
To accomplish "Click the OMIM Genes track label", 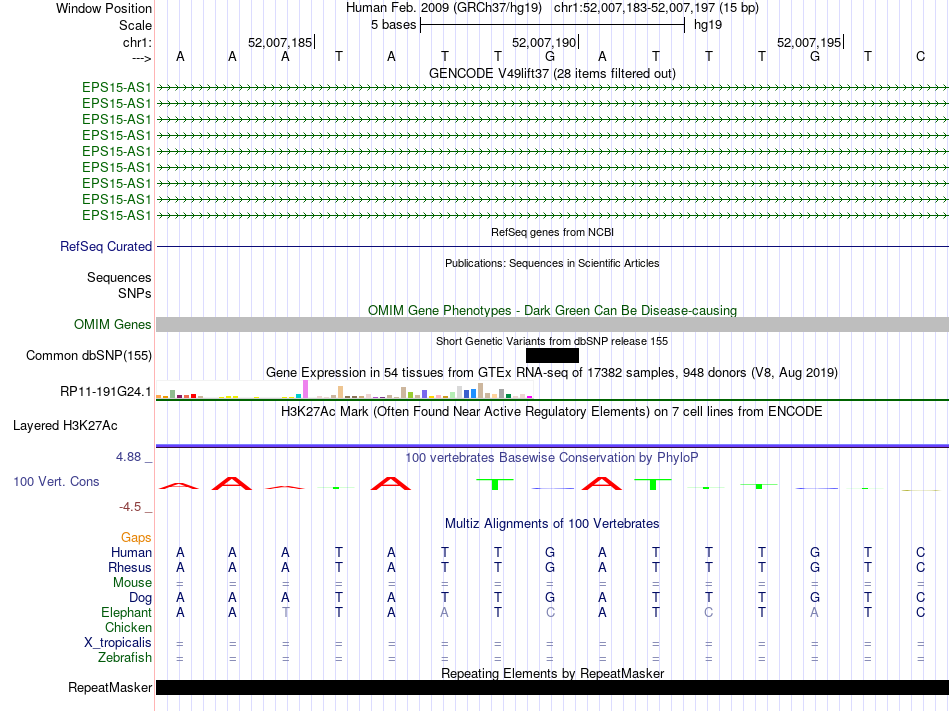I will coord(112,325).
